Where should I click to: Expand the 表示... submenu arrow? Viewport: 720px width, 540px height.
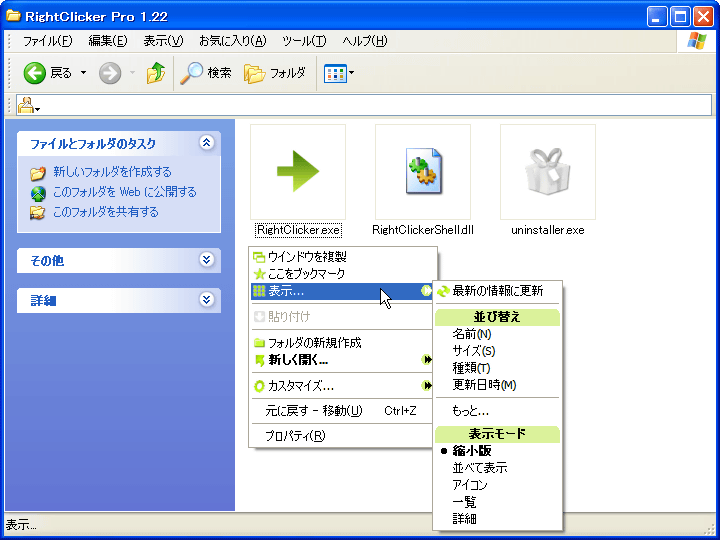[x=427, y=291]
